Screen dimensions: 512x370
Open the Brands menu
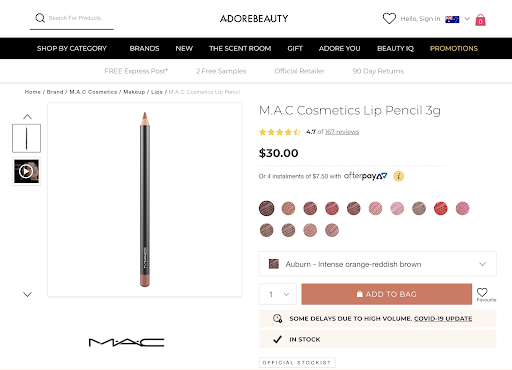pyautogui.click(x=144, y=48)
